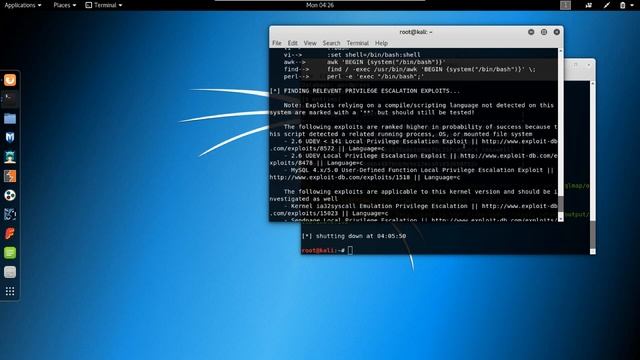Image resolution: width=640 pixels, height=360 pixels.
Task: Click the 'Note: Exploits relying on a compile' line
Action: (x=418, y=105)
